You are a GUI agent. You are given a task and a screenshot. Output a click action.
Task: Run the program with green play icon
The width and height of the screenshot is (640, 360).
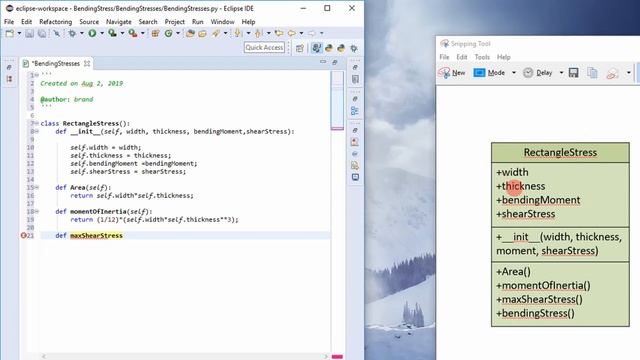(93, 33)
